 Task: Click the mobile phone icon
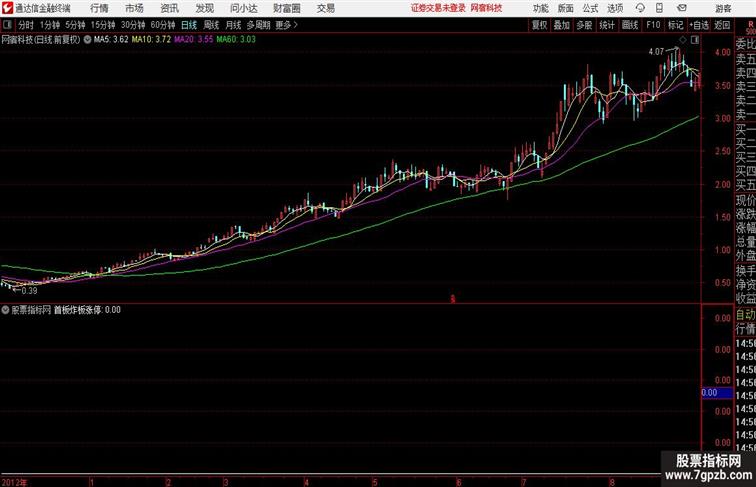659,8
